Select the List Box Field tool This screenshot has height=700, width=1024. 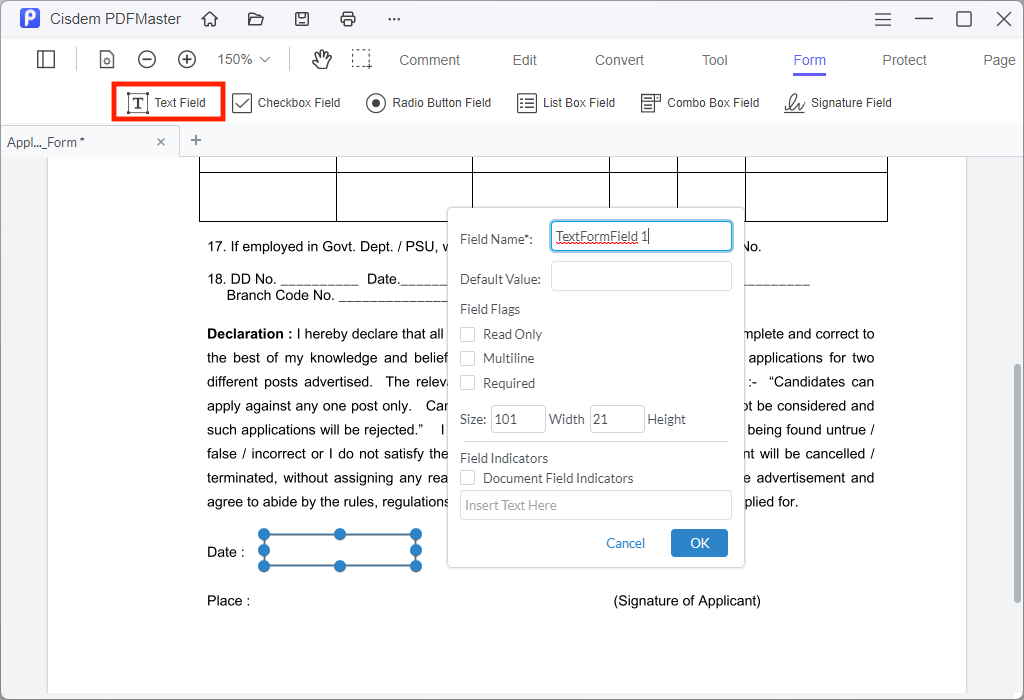pyautogui.click(x=566, y=102)
